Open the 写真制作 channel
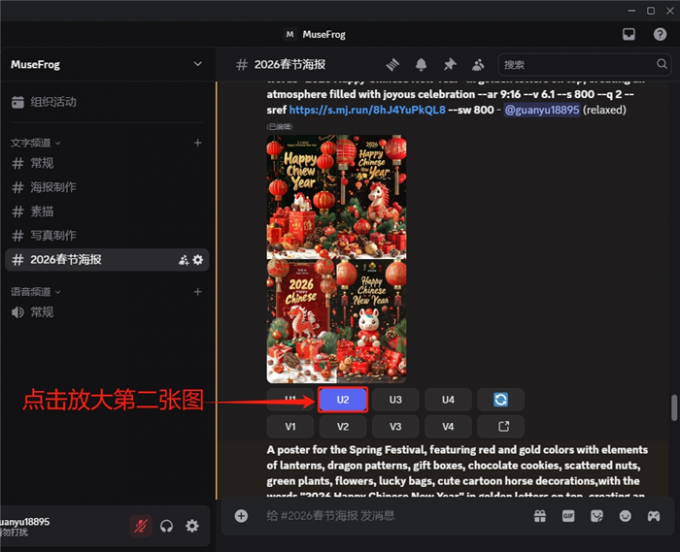 (x=107, y=235)
